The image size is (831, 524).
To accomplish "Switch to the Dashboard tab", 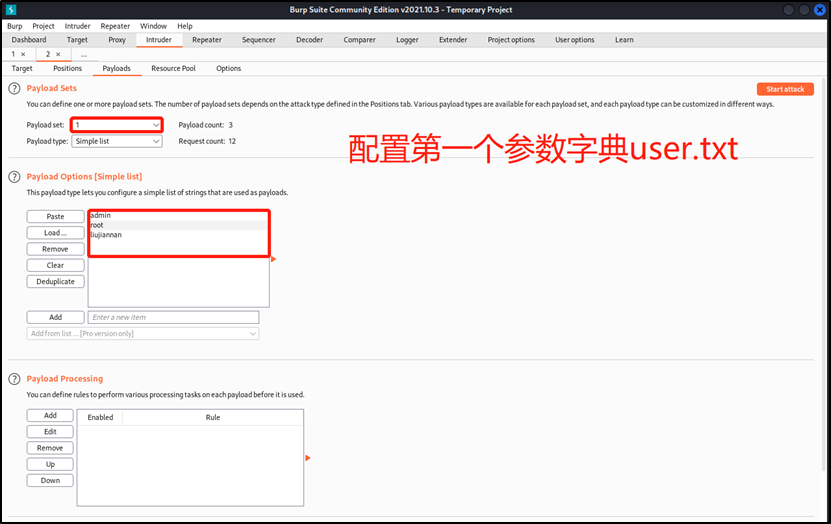I will pyautogui.click(x=29, y=40).
